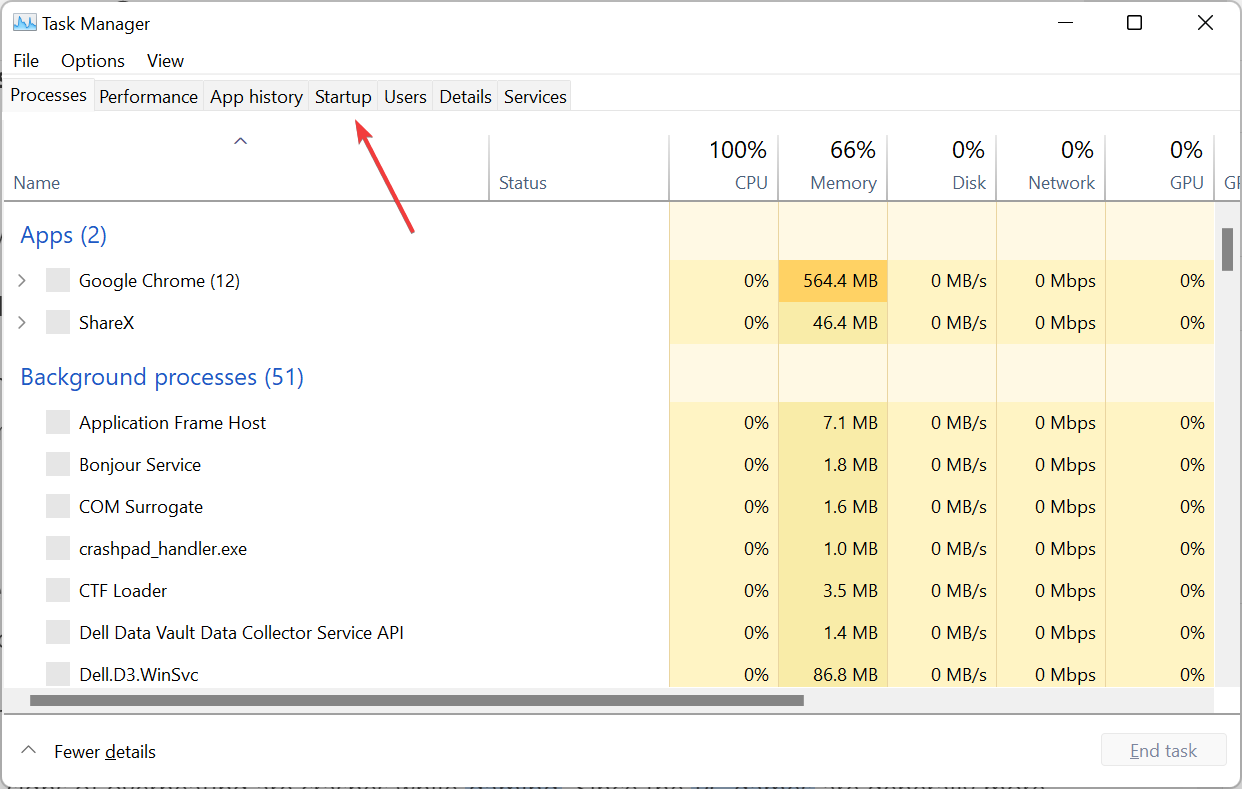Click the CTF Loader icon
The image size is (1242, 789).
click(57, 590)
